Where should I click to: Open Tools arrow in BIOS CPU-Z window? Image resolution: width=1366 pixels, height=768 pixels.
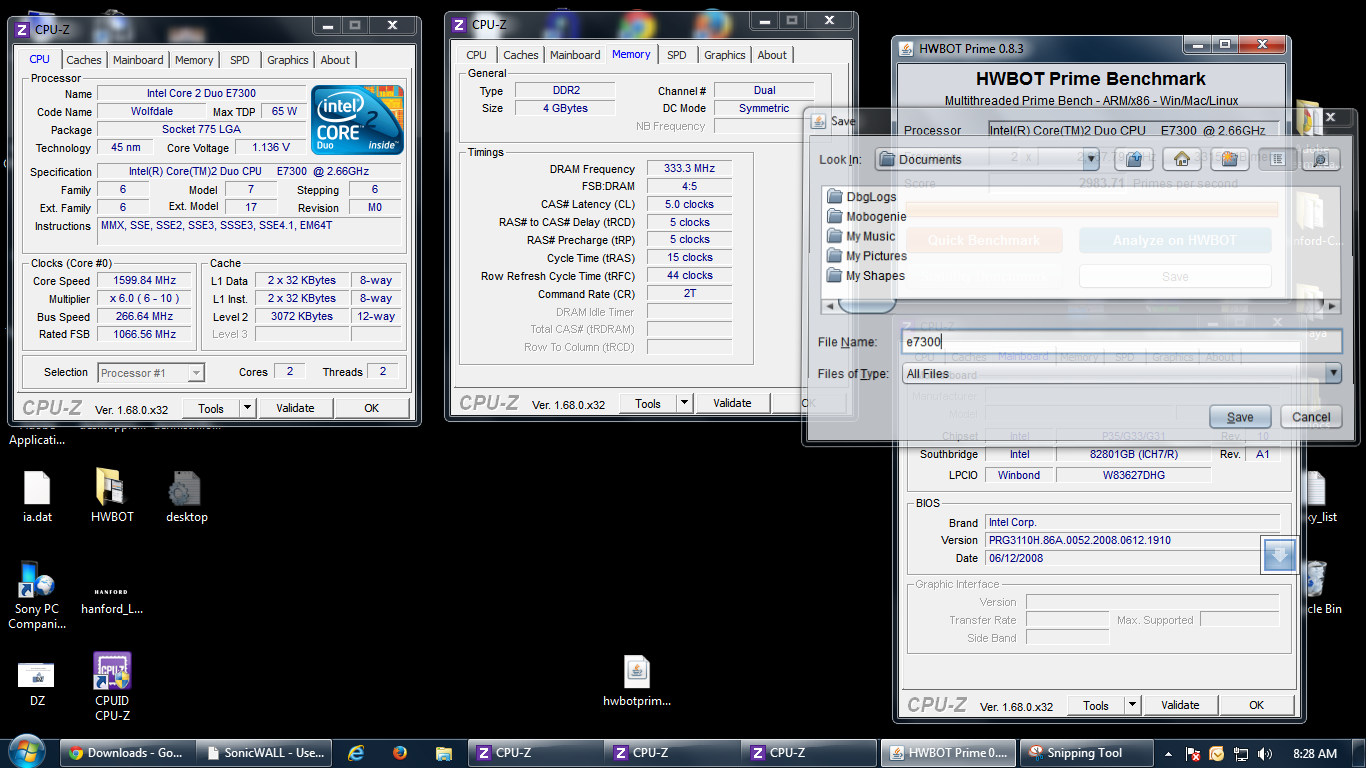pyautogui.click(x=1132, y=705)
